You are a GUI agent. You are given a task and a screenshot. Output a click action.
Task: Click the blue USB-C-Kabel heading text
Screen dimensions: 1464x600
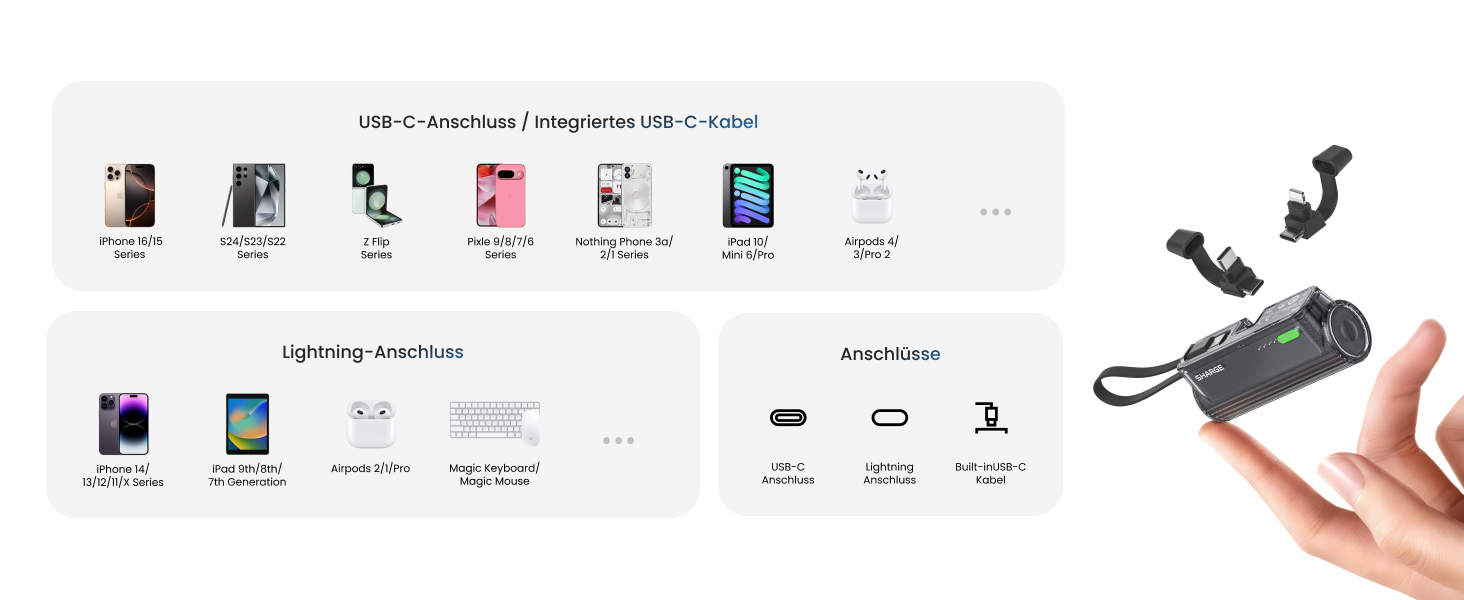click(699, 122)
